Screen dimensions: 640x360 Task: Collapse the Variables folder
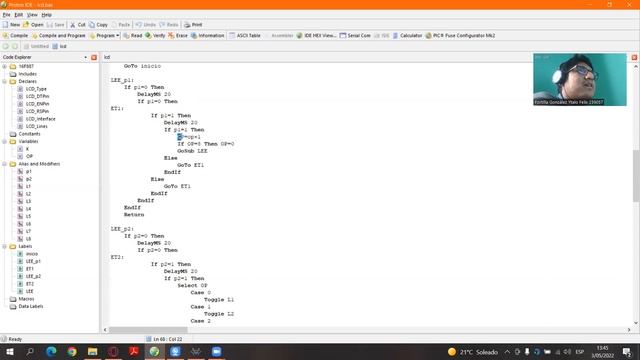[x=4, y=141]
